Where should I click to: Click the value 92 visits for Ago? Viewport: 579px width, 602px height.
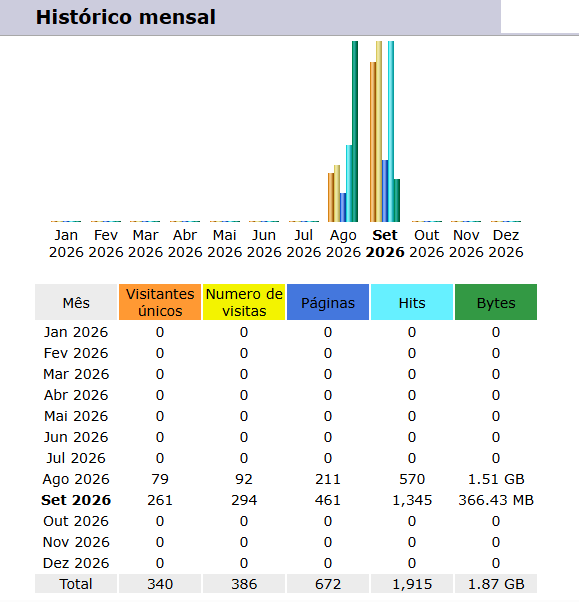coord(244,479)
